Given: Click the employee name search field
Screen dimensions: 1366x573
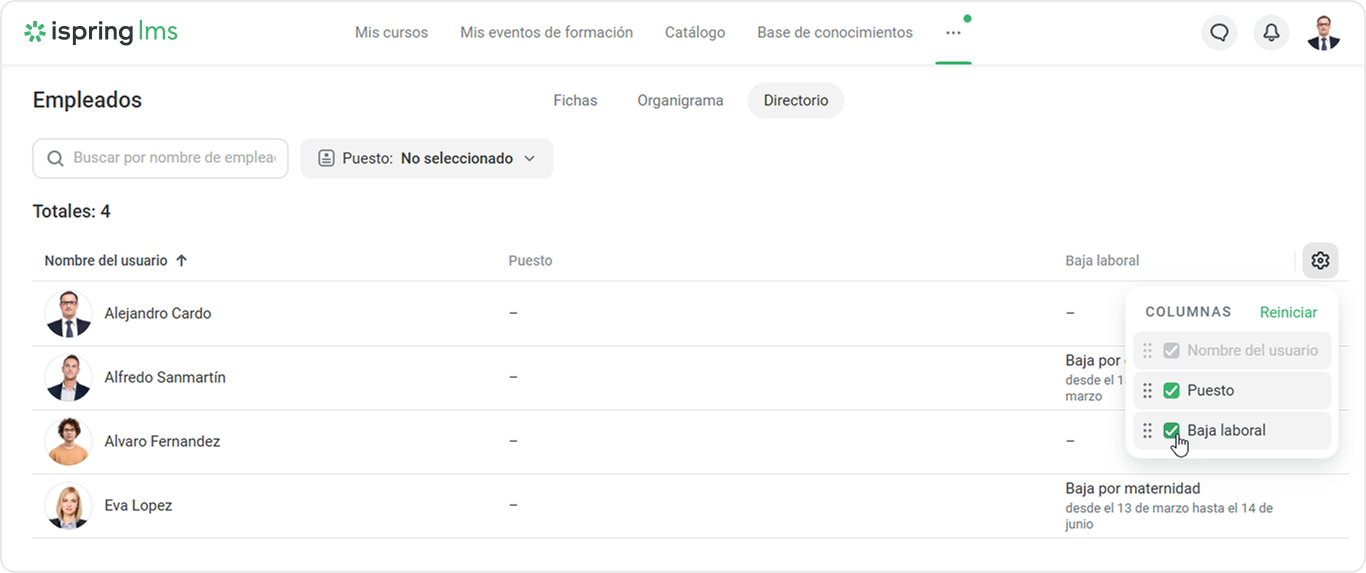Looking at the screenshot, I should pyautogui.click(x=173, y=159).
